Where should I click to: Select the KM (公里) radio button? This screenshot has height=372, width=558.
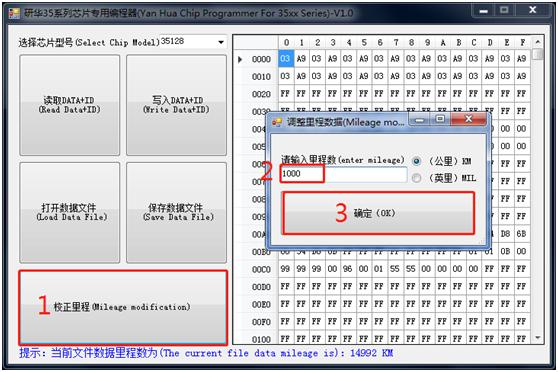click(x=416, y=161)
